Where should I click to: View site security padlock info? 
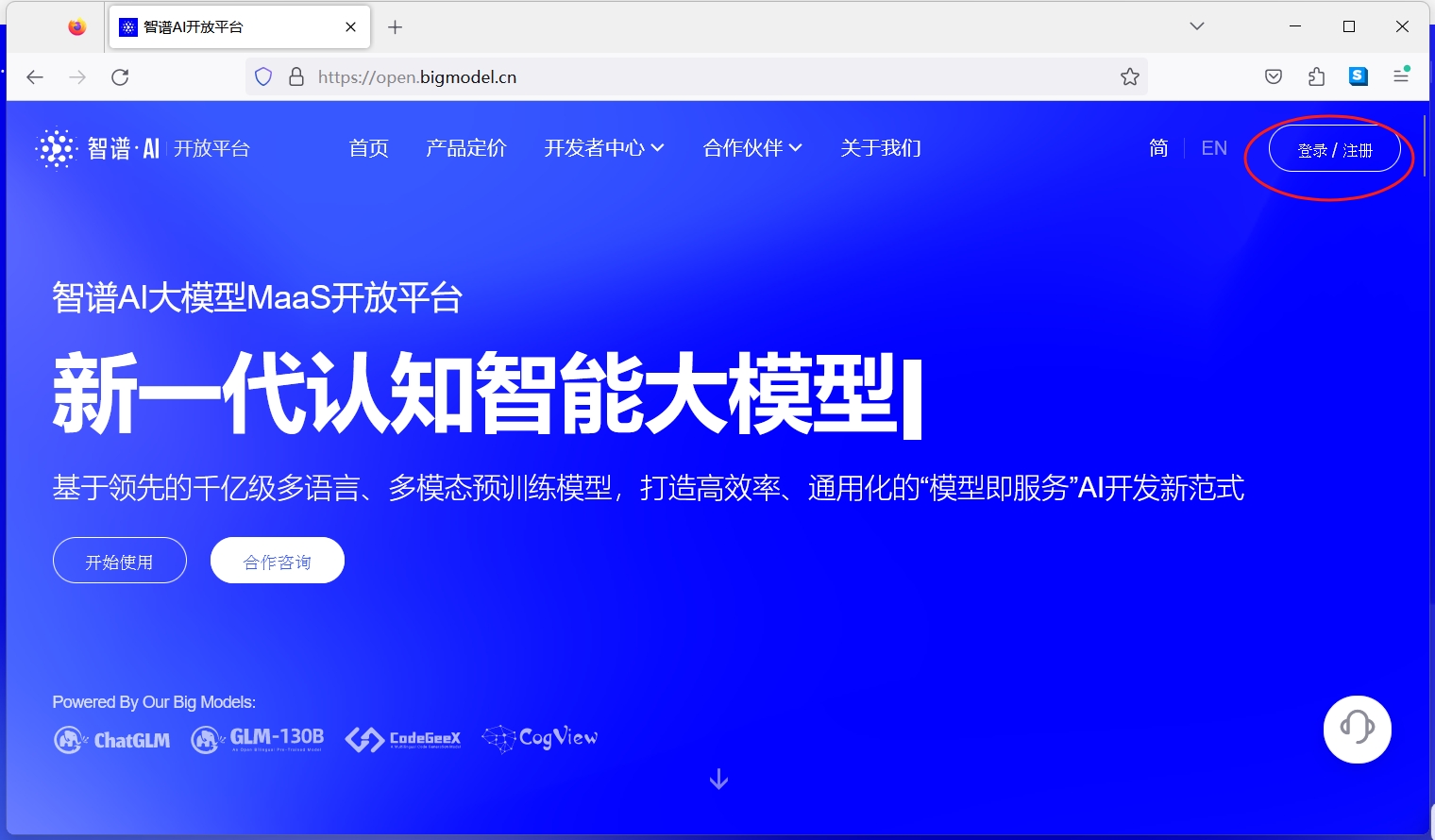pos(296,77)
